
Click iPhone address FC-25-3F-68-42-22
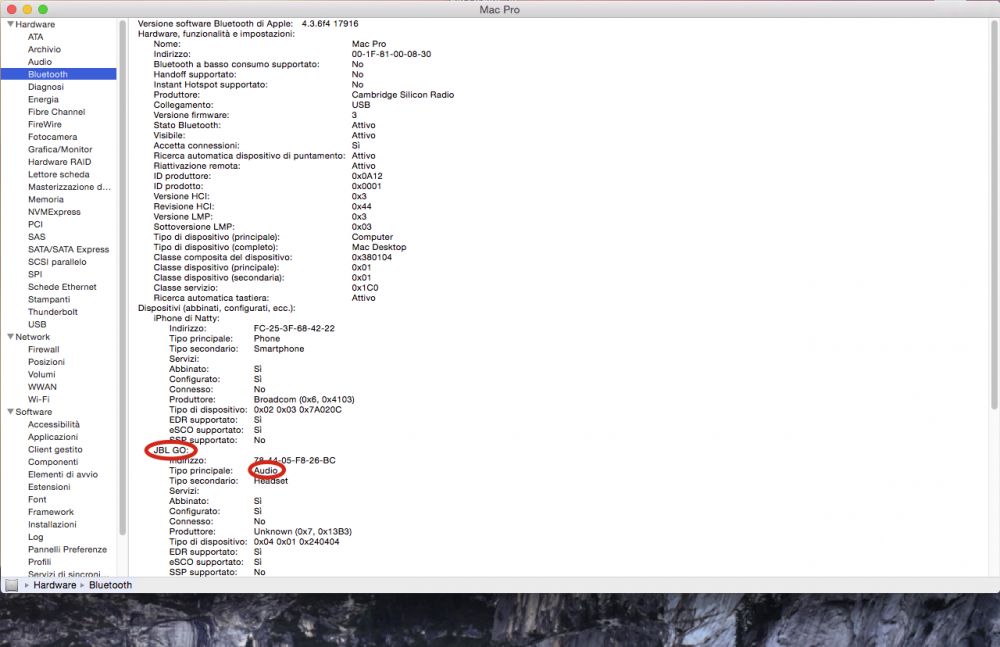point(294,329)
